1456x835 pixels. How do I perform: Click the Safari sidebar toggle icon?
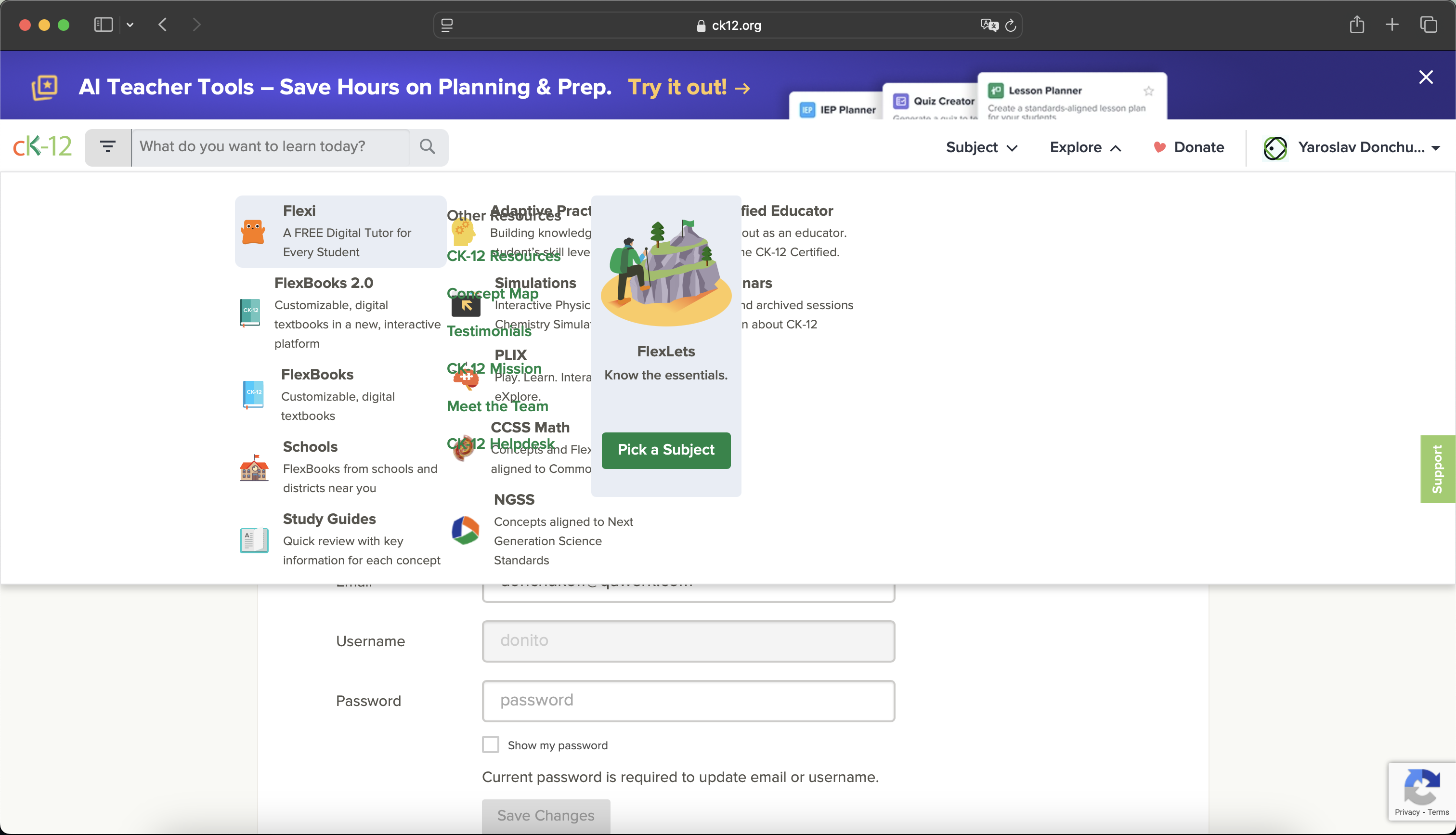point(103,25)
